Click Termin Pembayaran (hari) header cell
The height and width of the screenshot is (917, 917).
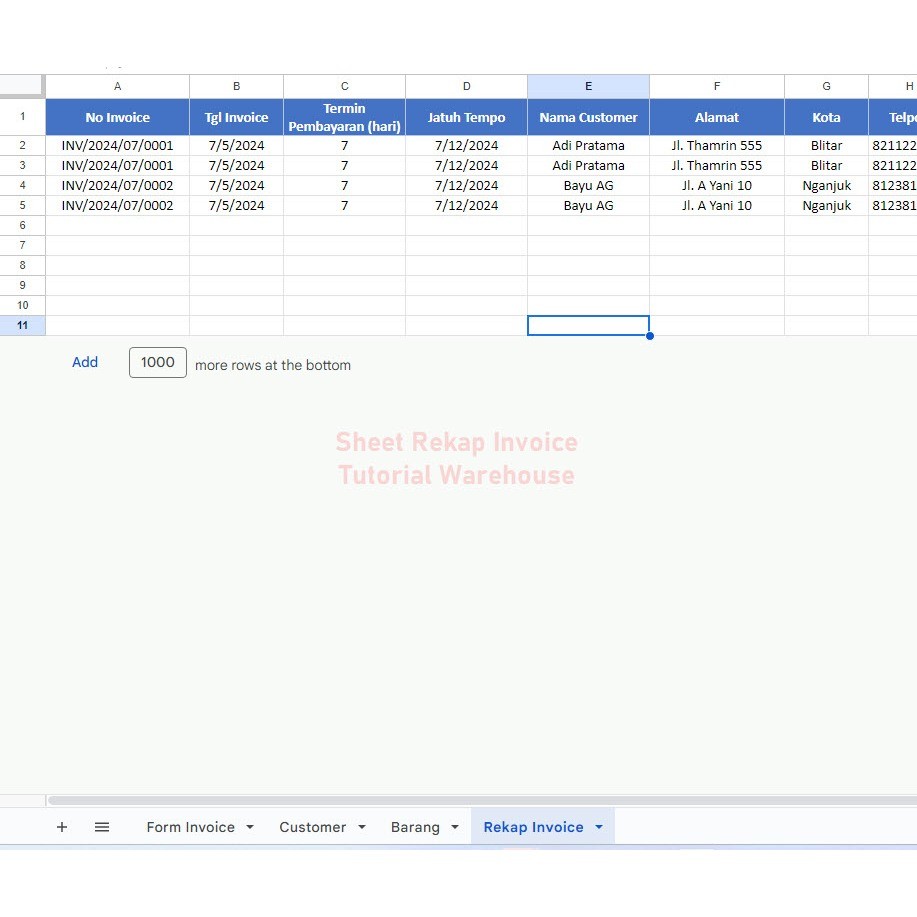click(x=344, y=117)
